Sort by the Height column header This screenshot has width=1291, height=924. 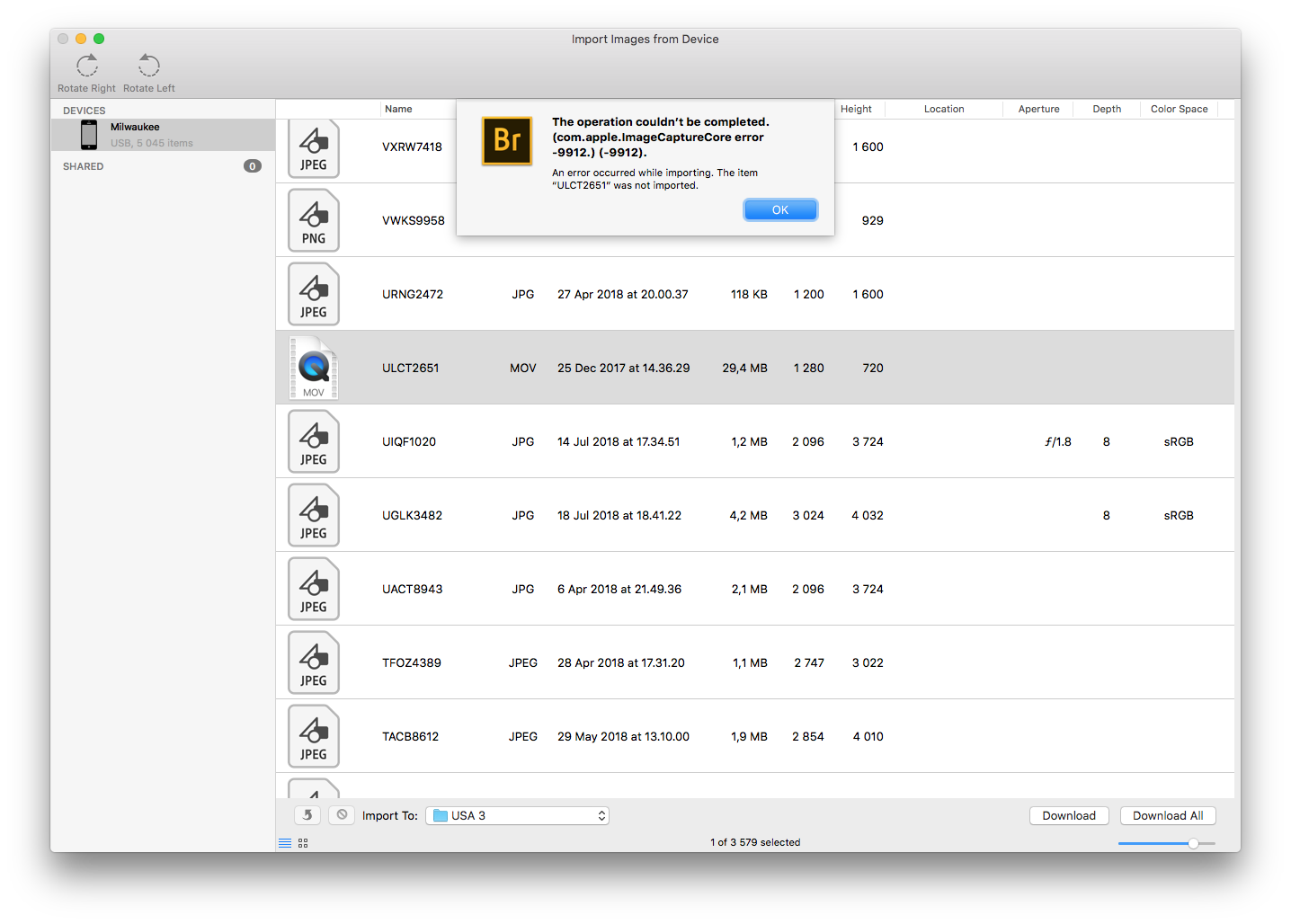coord(856,109)
